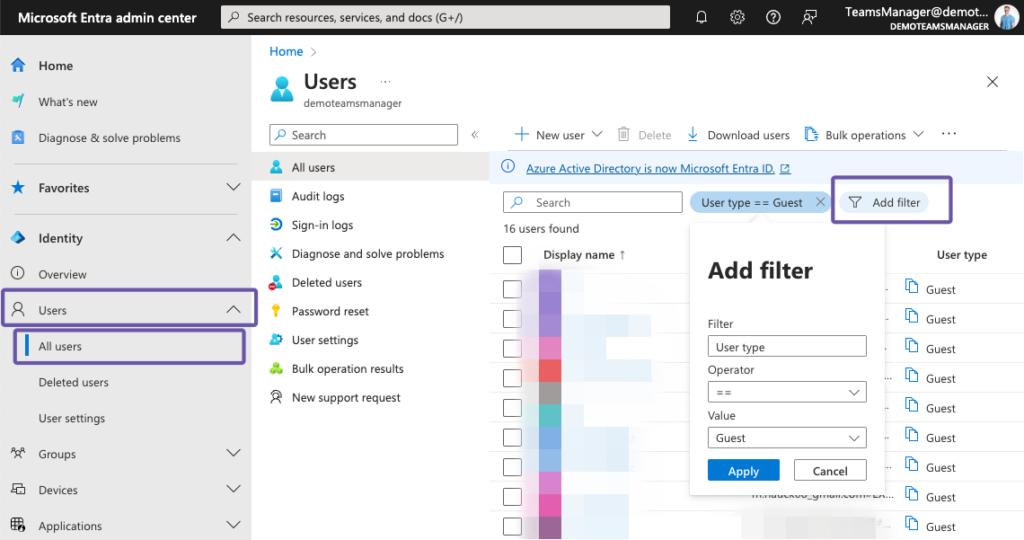The height and width of the screenshot is (540, 1024).
Task: Select All users in the blade menu
Action: [370, 167]
